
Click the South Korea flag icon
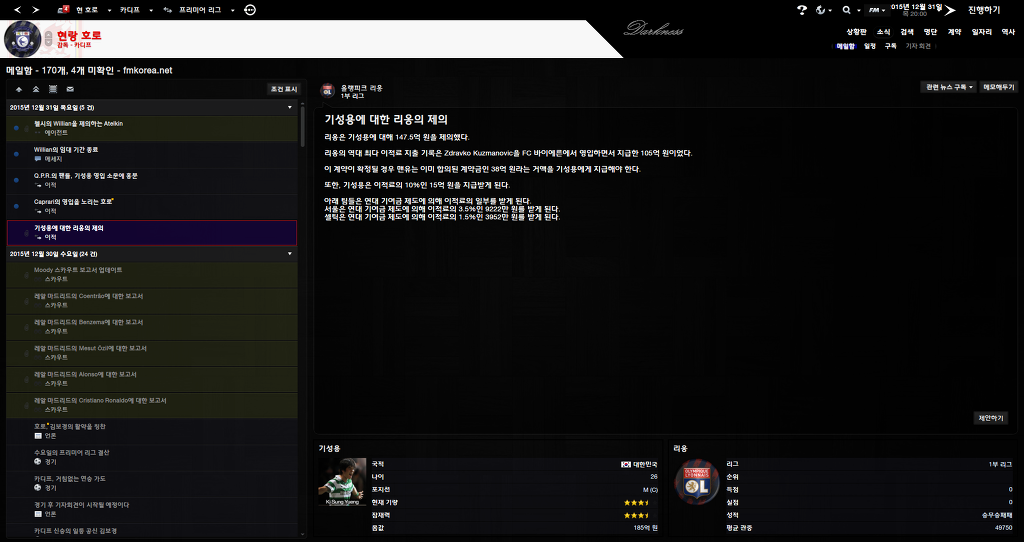(x=626, y=464)
